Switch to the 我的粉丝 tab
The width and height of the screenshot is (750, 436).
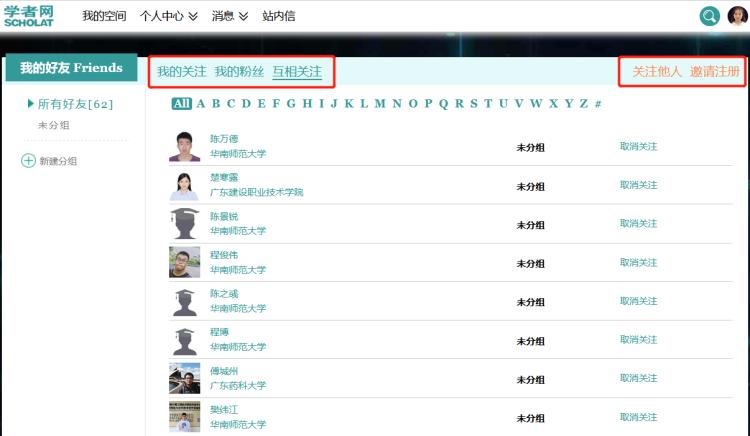pyautogui.click(x=239, y=72)
